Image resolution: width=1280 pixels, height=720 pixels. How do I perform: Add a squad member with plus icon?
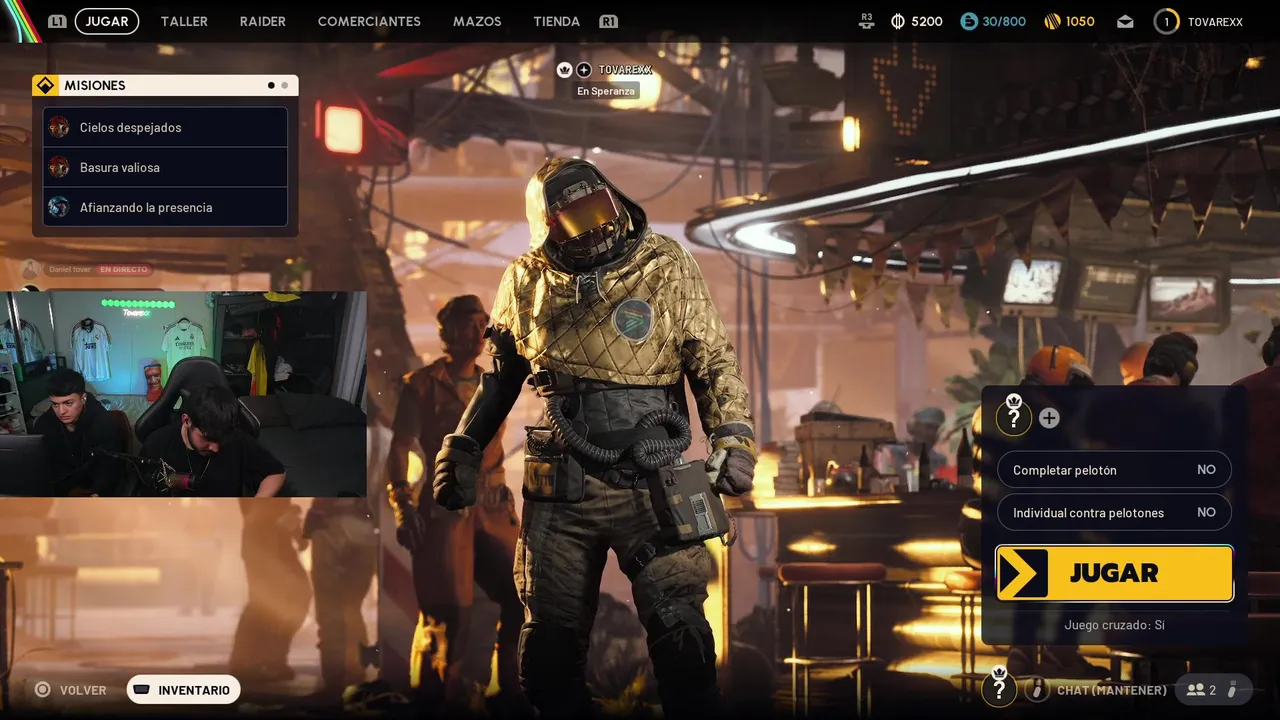pyautogui.click(x=1049, y=418)
